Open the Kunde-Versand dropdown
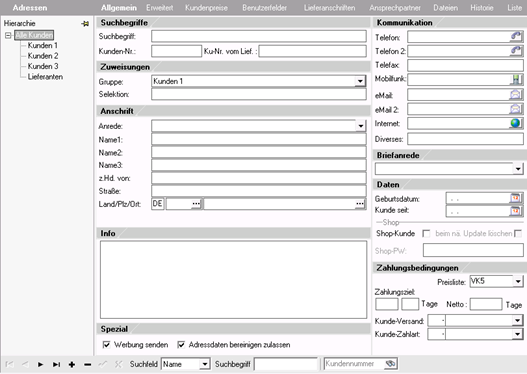 click(x=518, y=321)
